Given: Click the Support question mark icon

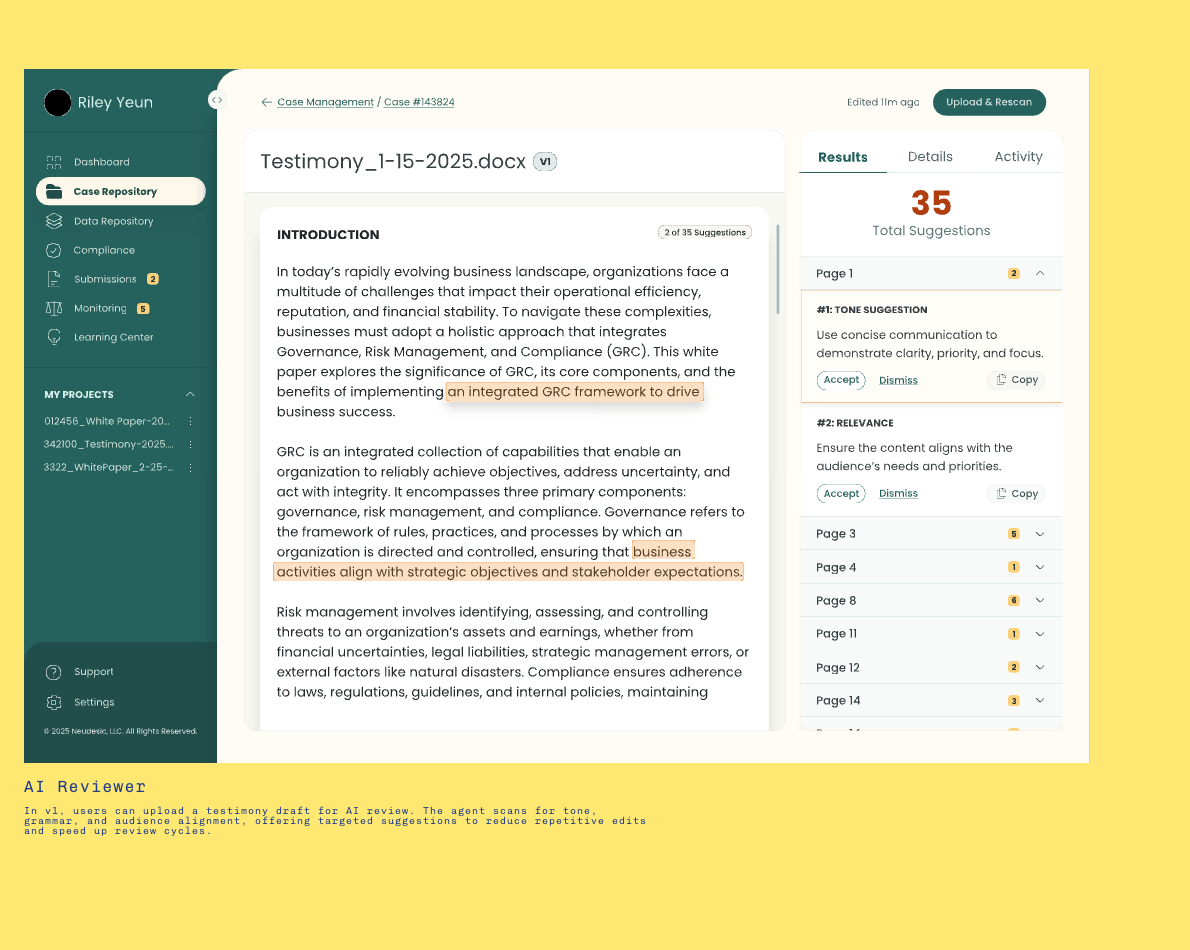Looking at the screenshot, I should [x=54, y=672].
